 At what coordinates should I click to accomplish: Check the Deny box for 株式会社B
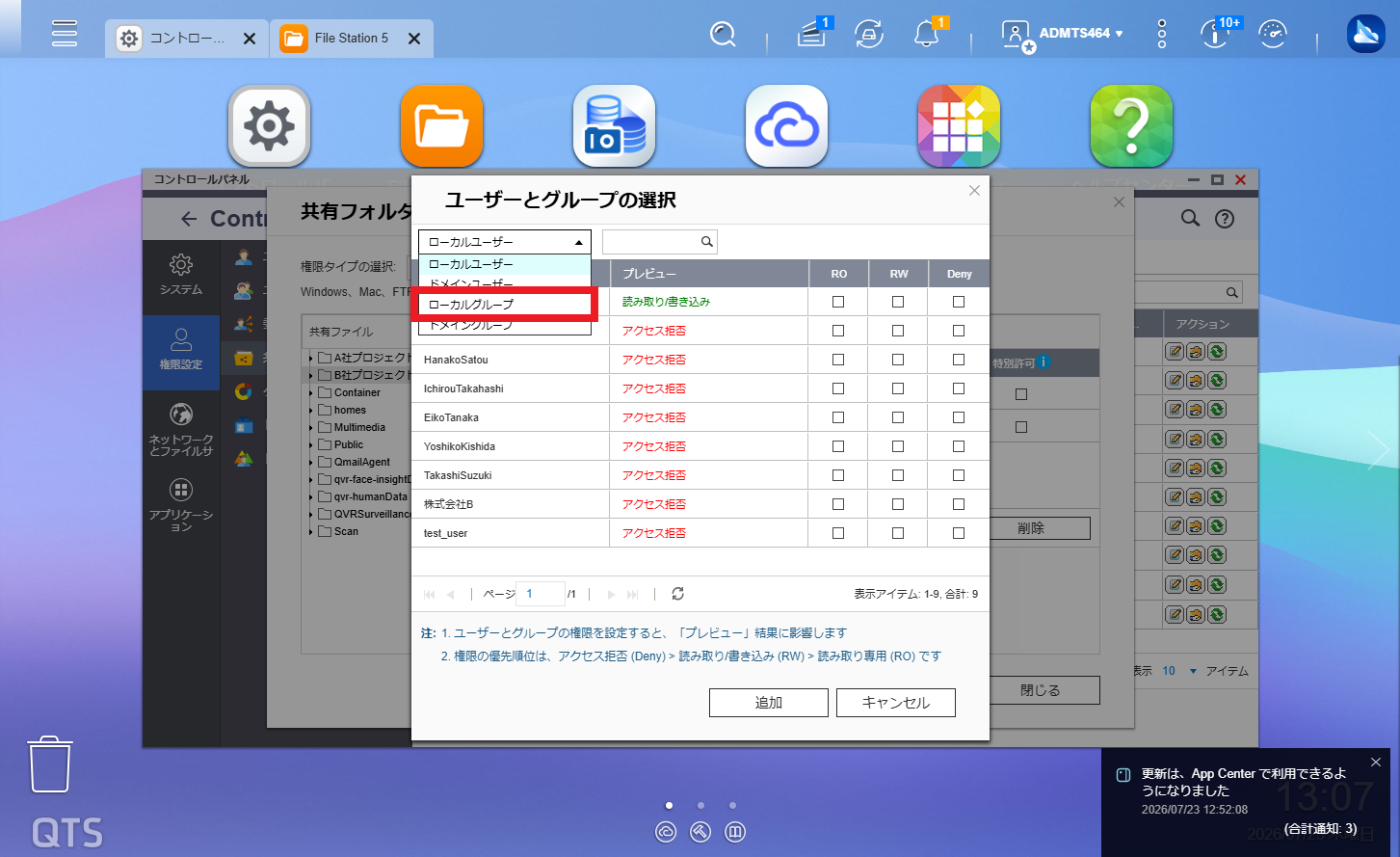tap(959, 504)
